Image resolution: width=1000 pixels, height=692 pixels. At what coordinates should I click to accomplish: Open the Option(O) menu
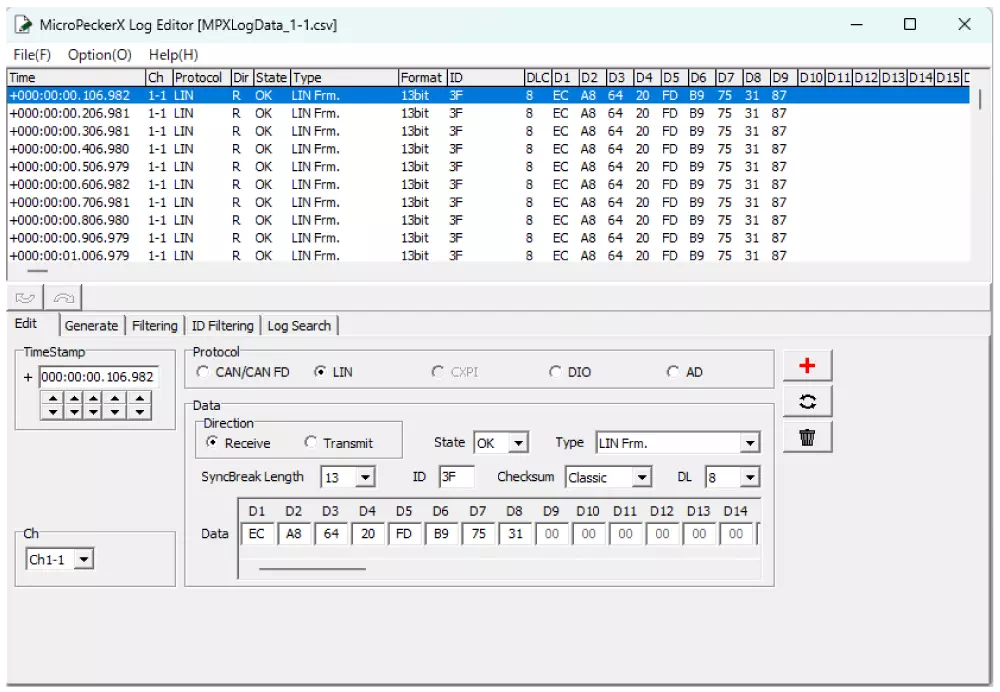click(100, 55)
